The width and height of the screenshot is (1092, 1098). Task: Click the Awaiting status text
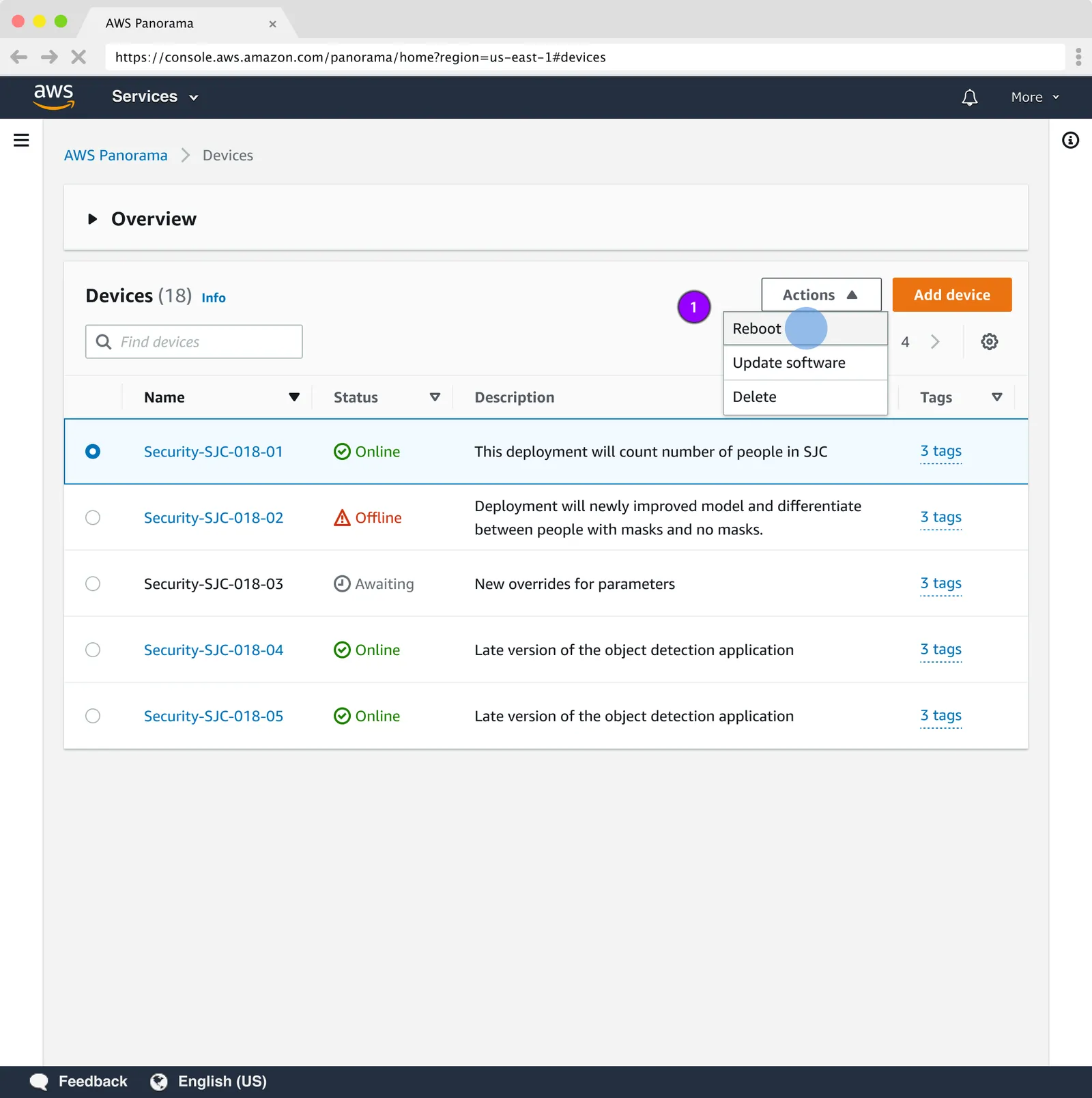384,584
